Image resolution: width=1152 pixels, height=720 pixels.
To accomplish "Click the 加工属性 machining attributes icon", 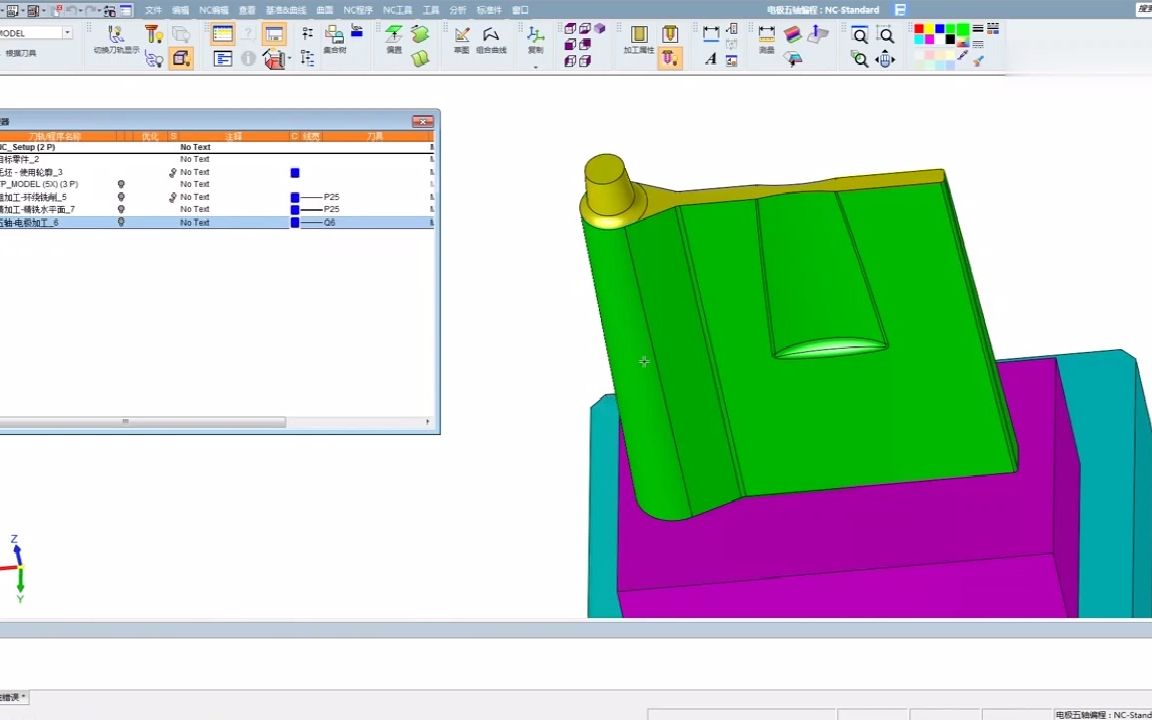I will click(x=638, y=35).
